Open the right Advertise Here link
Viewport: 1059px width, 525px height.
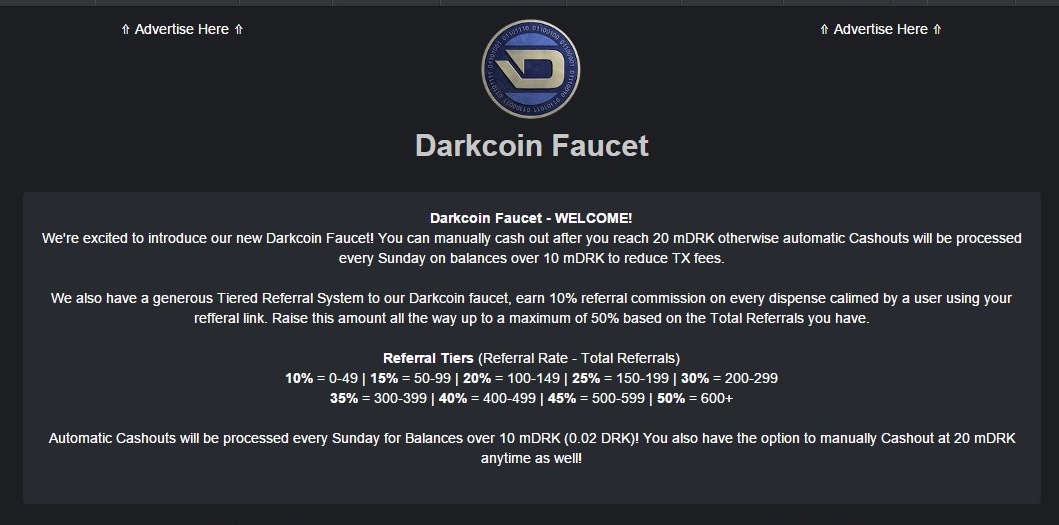click(881, 29)
